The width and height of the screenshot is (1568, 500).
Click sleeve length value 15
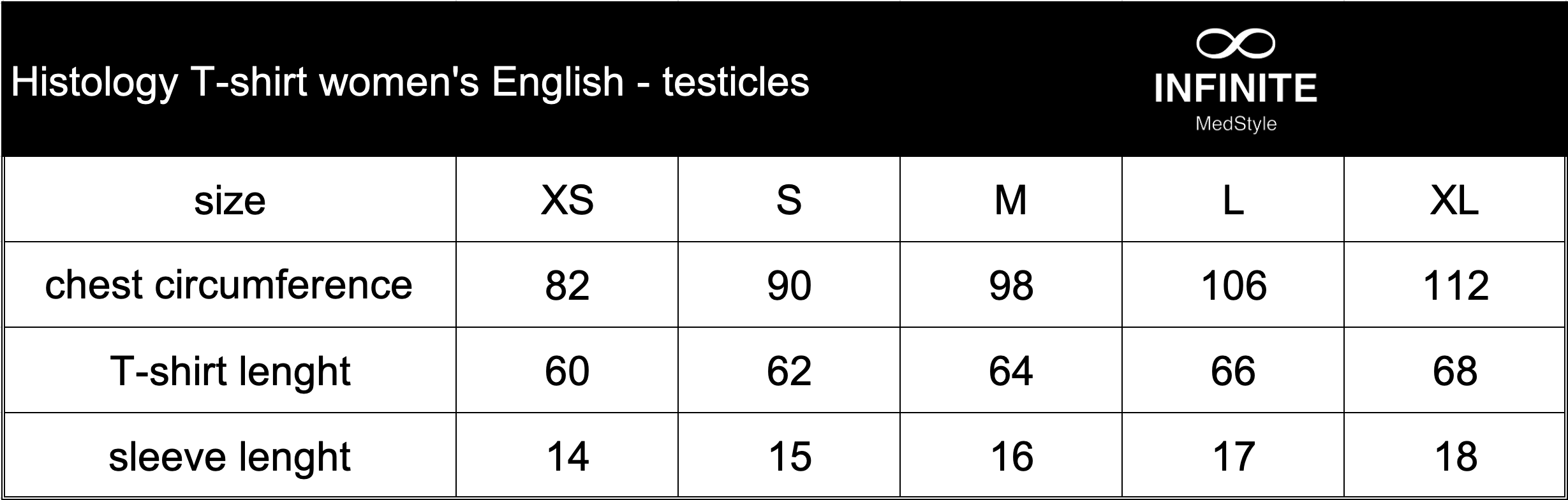tap(790, 457)
